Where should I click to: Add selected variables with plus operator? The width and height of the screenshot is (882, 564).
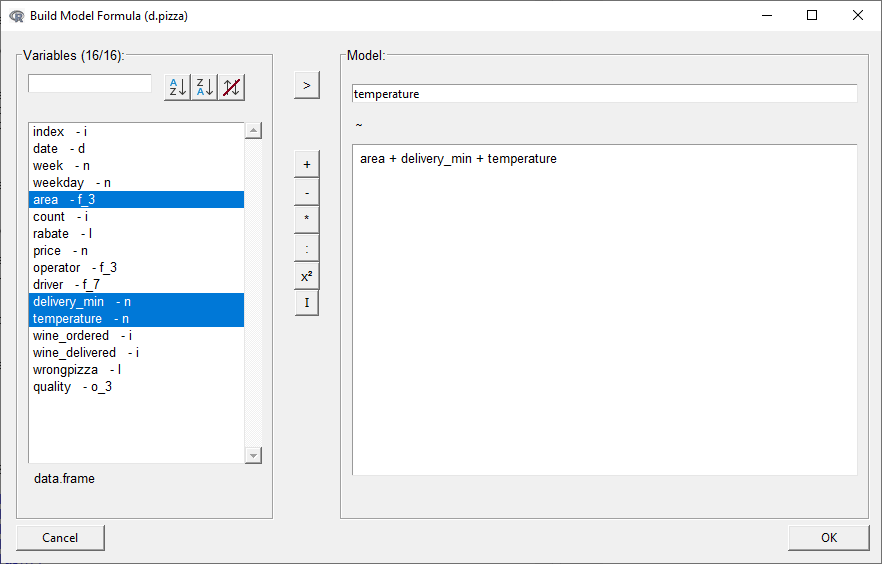306,164
